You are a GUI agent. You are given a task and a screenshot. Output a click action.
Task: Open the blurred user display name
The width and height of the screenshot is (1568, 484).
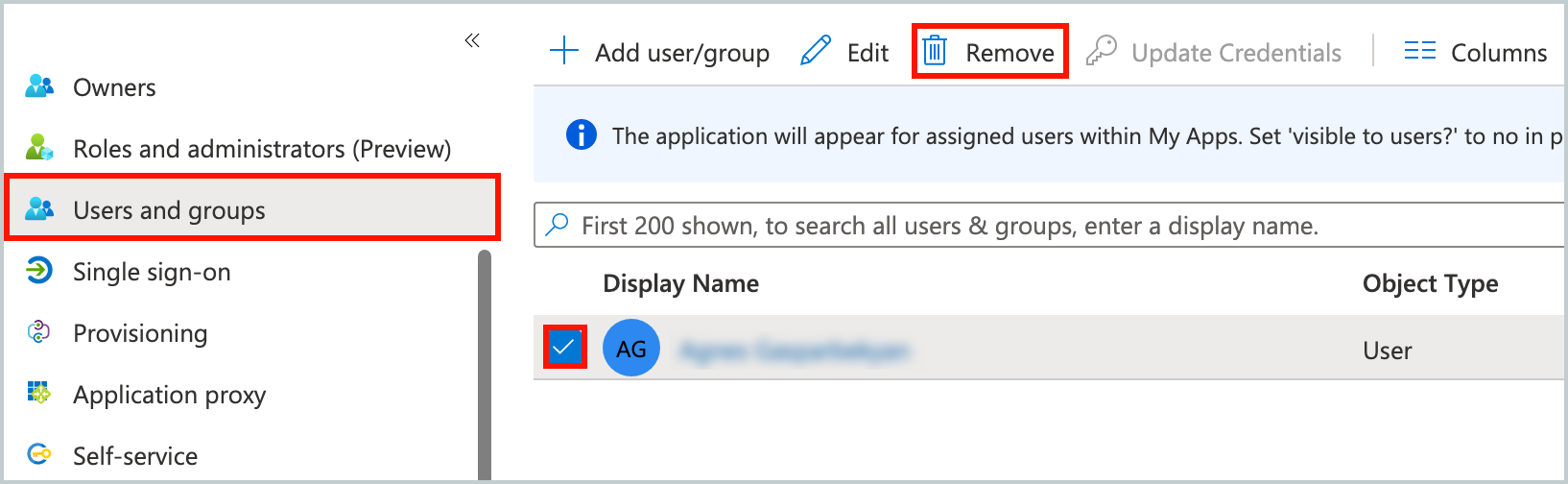(794, 351)
